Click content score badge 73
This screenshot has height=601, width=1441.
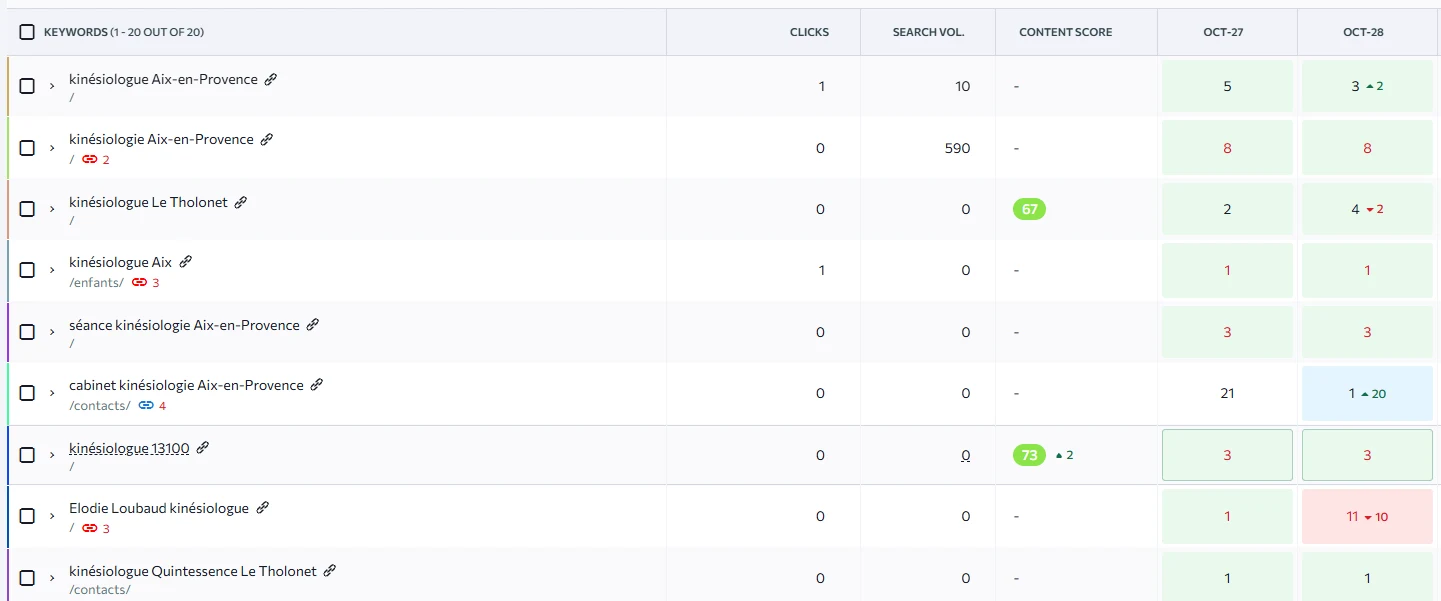pos(1029,455)
